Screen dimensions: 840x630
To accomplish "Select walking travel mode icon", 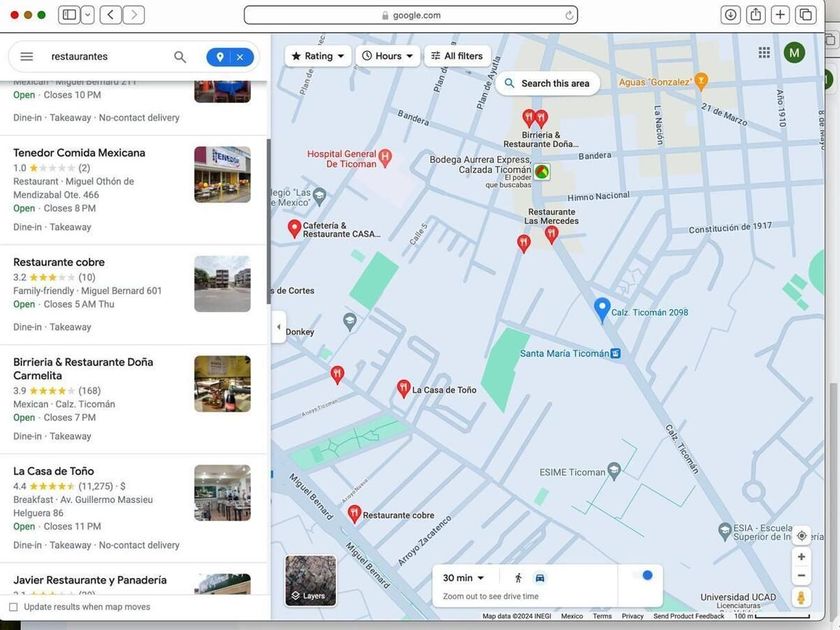I will (518, 578).
